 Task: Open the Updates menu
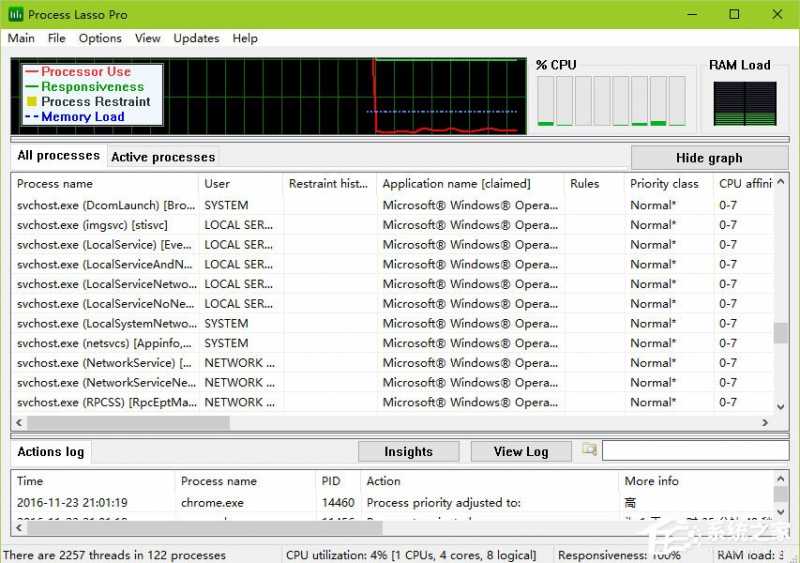click(x=196, y=38)
